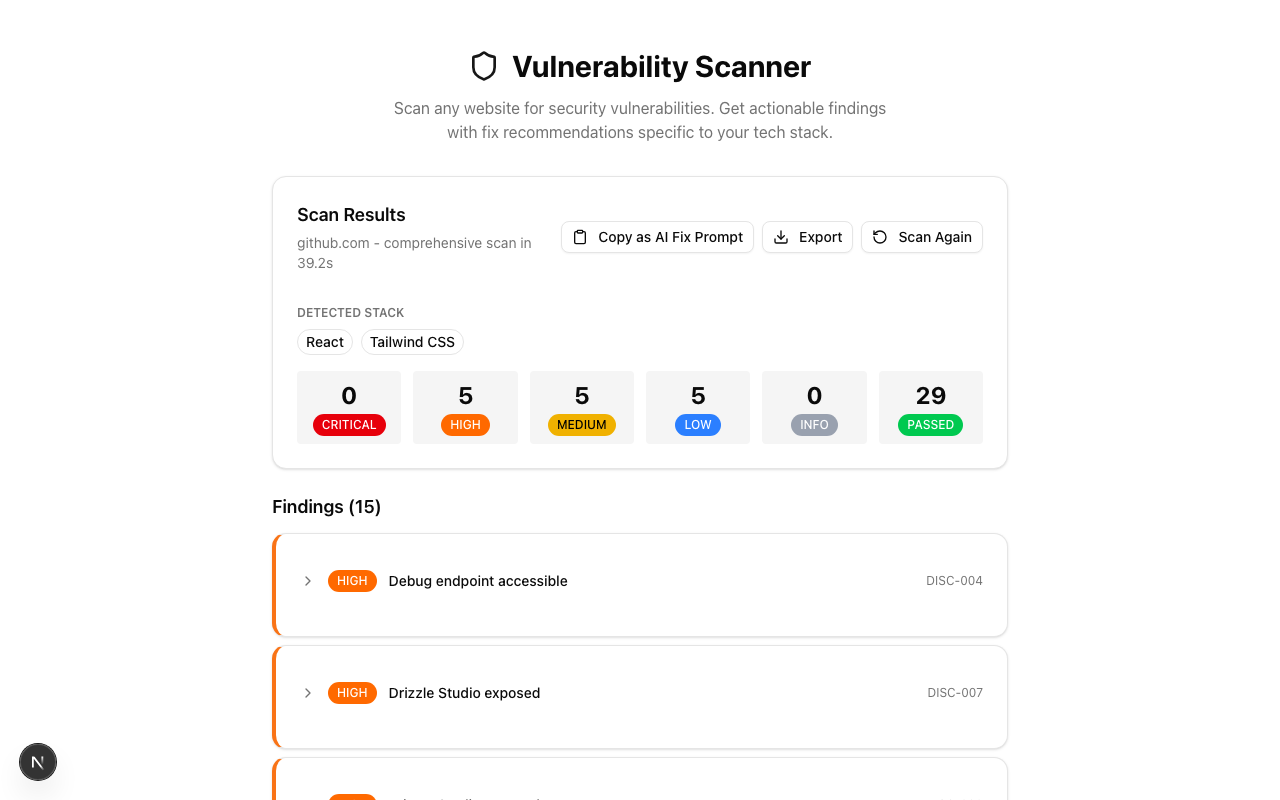Screen dimensions: 1280x800
Task: Click the Findings (15) heading
Action: [x=326, y=507]
